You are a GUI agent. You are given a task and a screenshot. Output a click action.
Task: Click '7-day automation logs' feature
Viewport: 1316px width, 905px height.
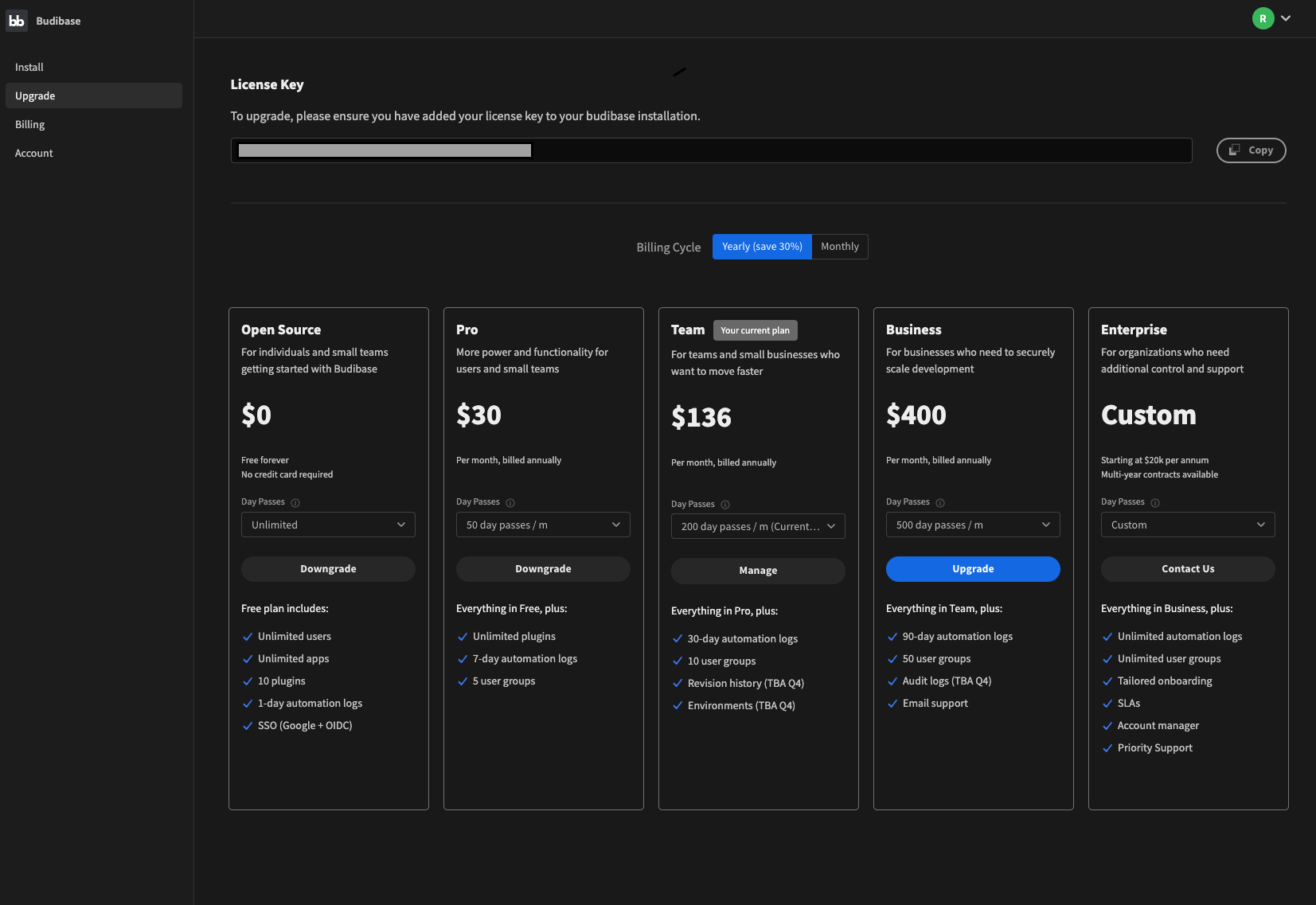coord(525,659)
